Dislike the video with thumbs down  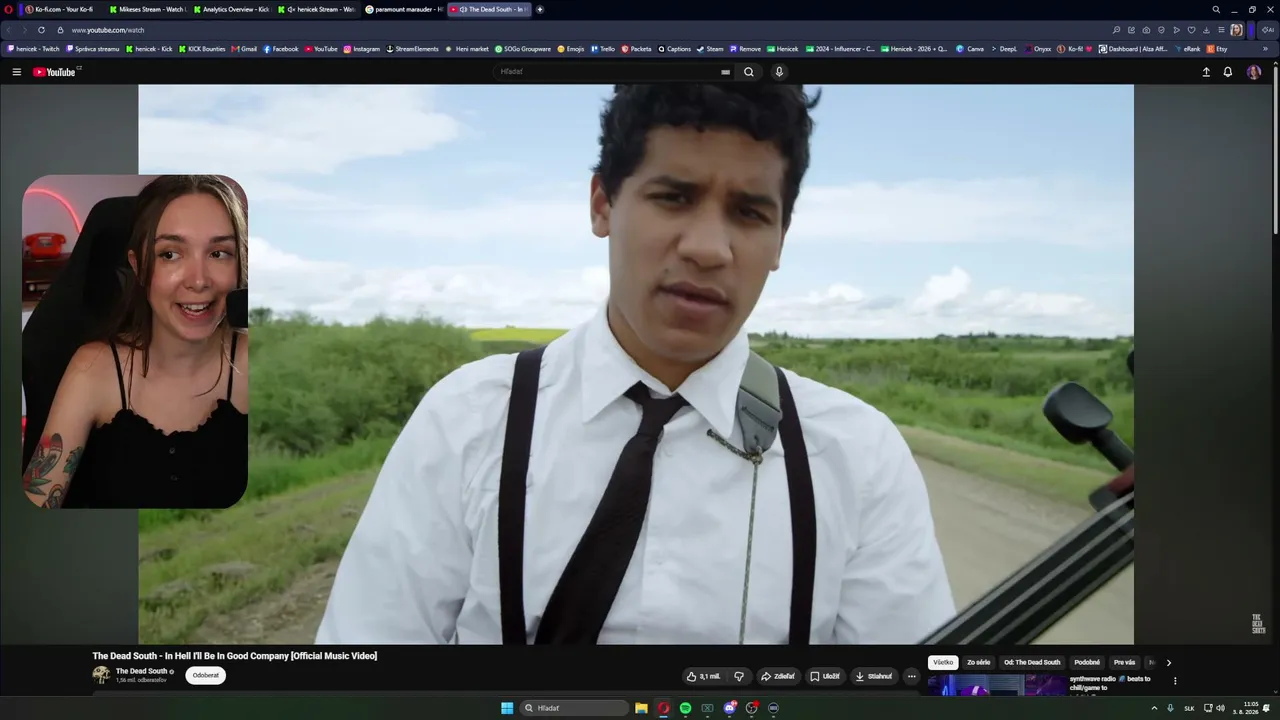point(739,676)
